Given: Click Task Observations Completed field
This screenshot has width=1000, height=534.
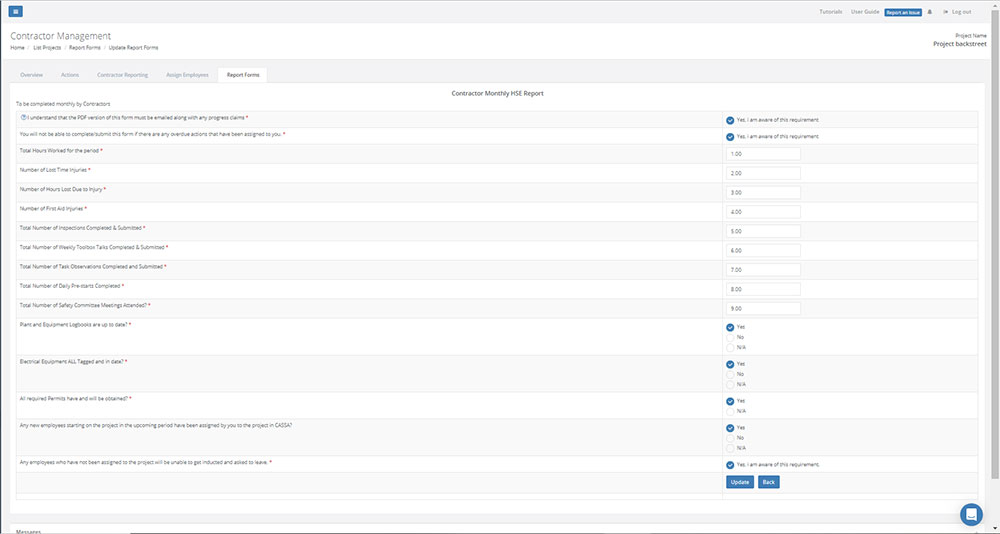Looking at the screenshot, I should click(x=763, y=270).
